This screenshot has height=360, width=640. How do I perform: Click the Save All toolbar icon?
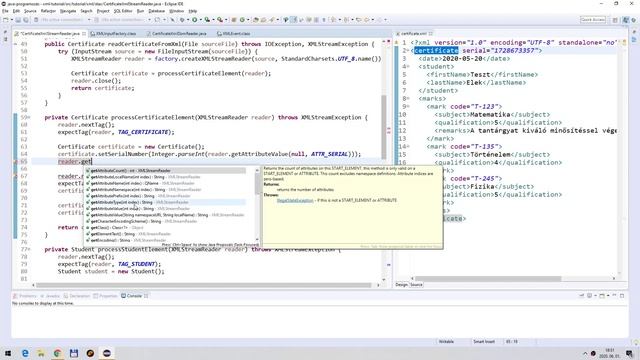(25, 20)
